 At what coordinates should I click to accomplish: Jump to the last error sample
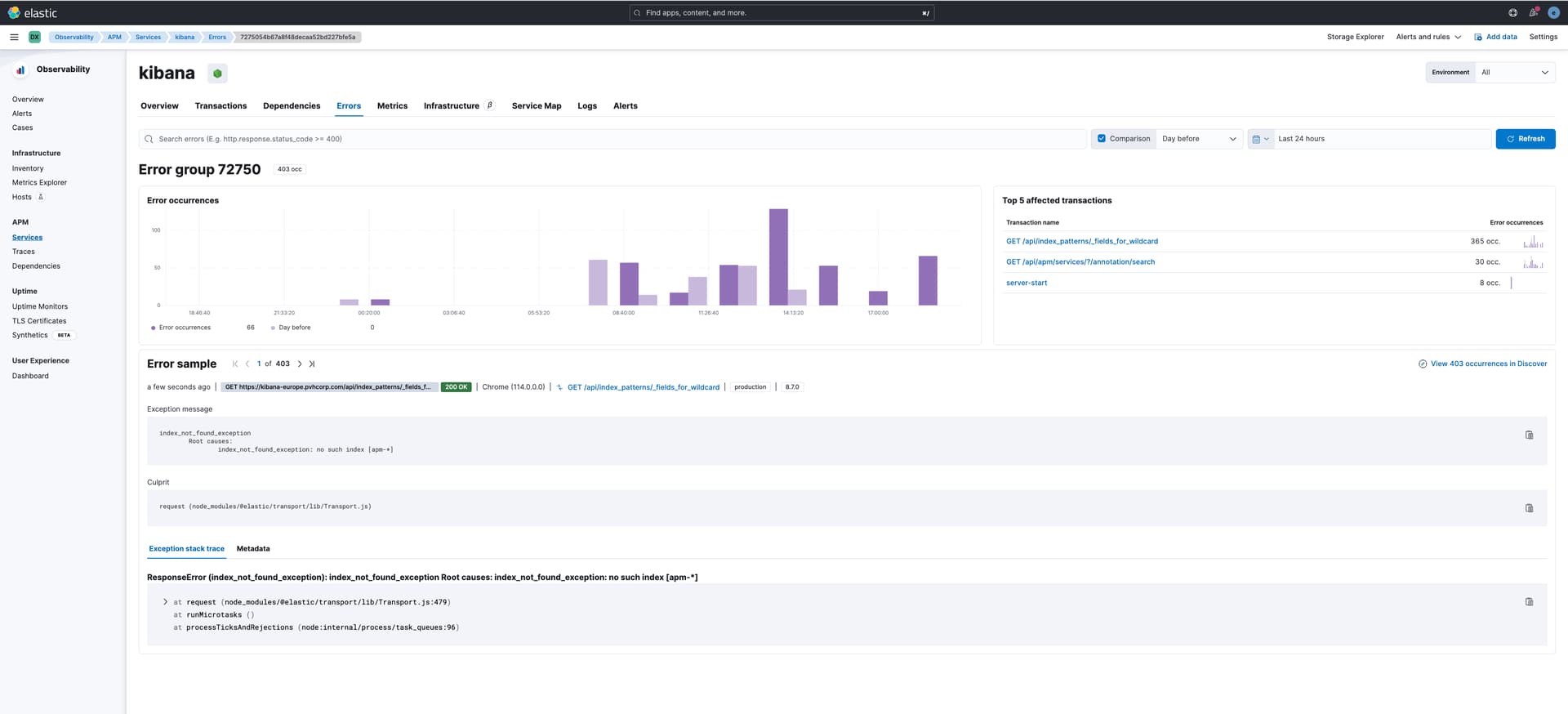coord(312,364)
